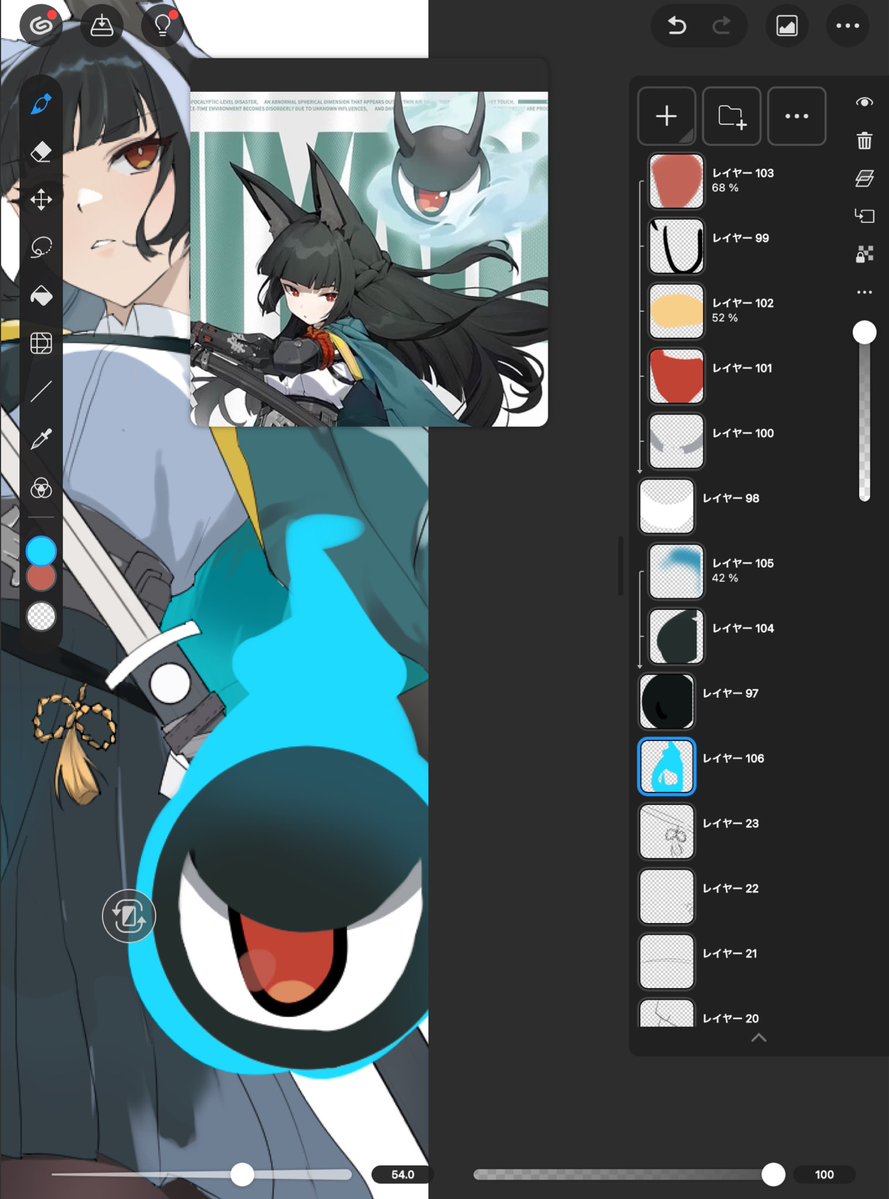Select the Eraser tool
889x1199 pixels.
[x=41, y=151]
